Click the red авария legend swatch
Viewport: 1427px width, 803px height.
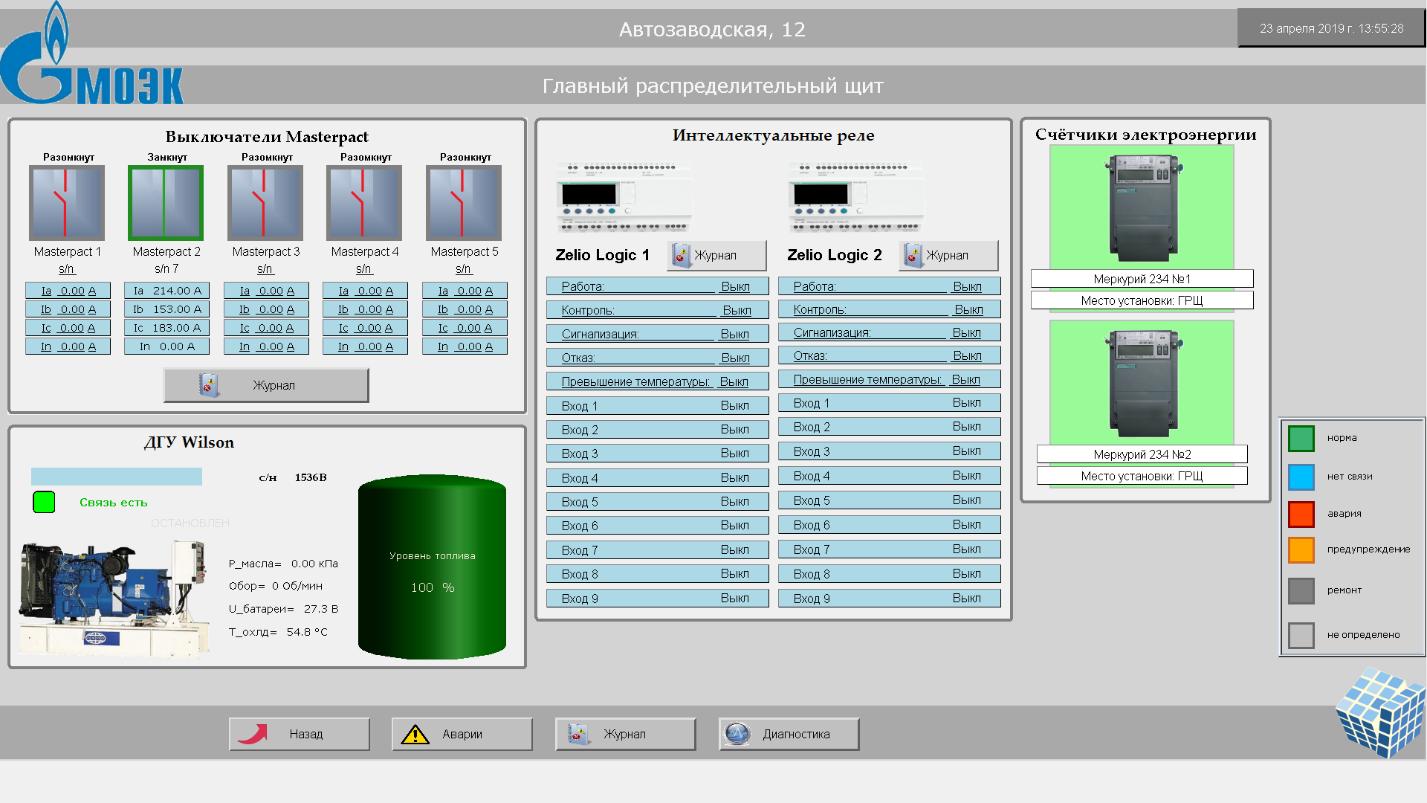click(x=1301, y=514)
